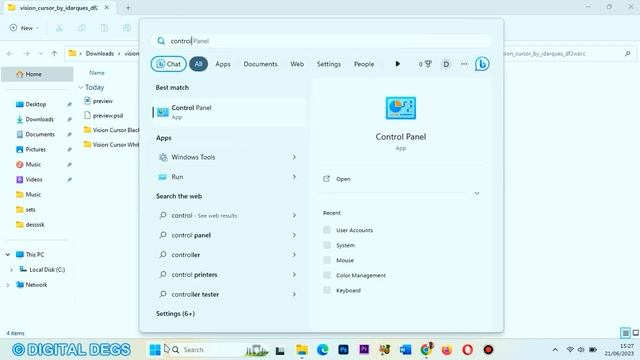Open Task View from the taskbar
The width and height of the screenshot is (640, 360).
tap(280, 350)
